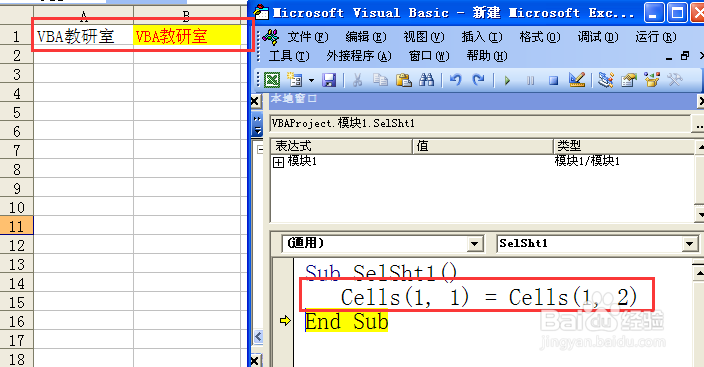Click the left scroll arrow under code margin
704x367 pixels.
tap(258, 336)
